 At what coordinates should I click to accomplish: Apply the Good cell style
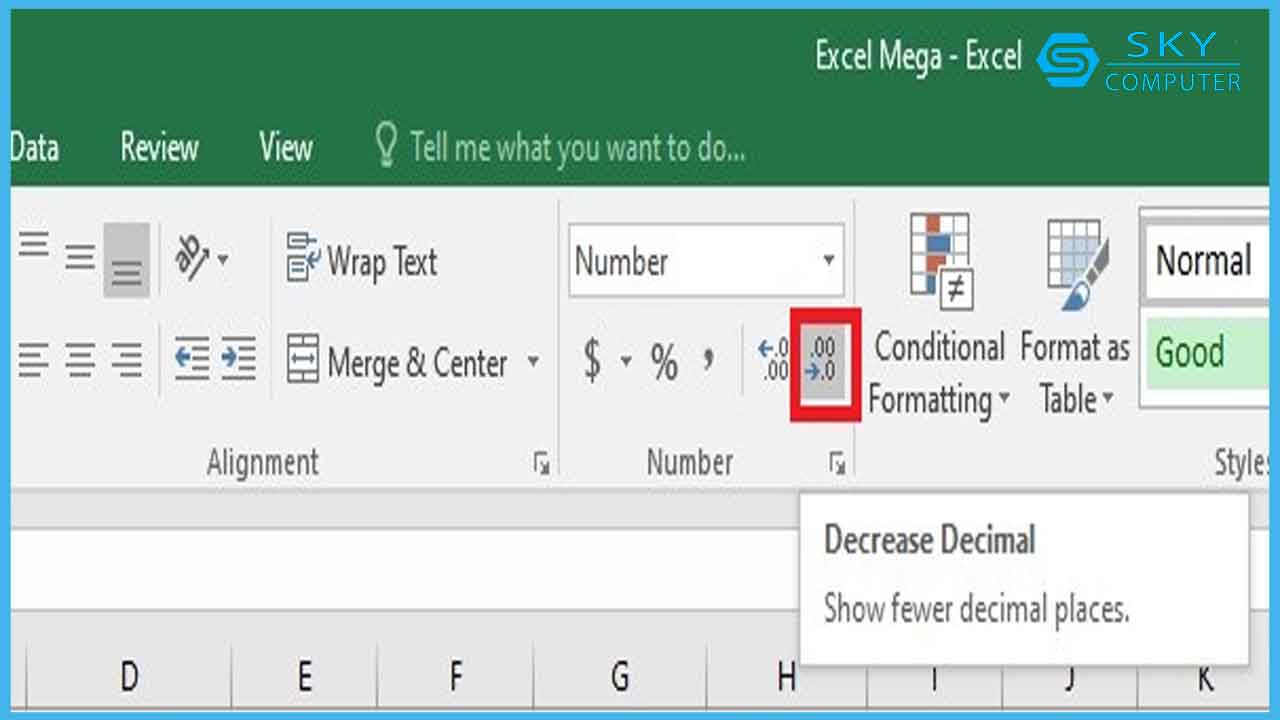pos(1206,353)
